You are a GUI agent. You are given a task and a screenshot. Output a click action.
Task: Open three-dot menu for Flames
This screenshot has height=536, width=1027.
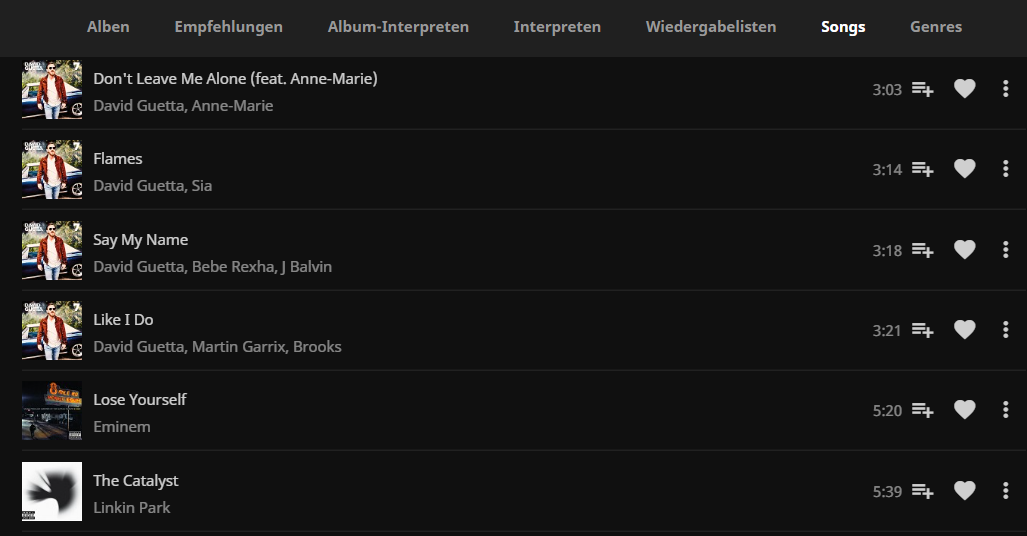click(1005, 168)
